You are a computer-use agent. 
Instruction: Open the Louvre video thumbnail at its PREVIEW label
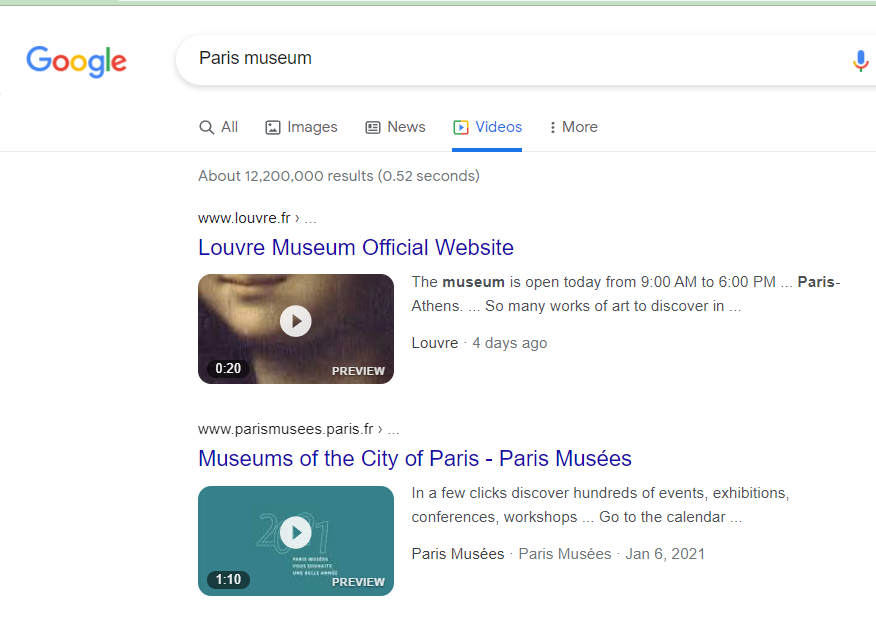tap(358, 371)
